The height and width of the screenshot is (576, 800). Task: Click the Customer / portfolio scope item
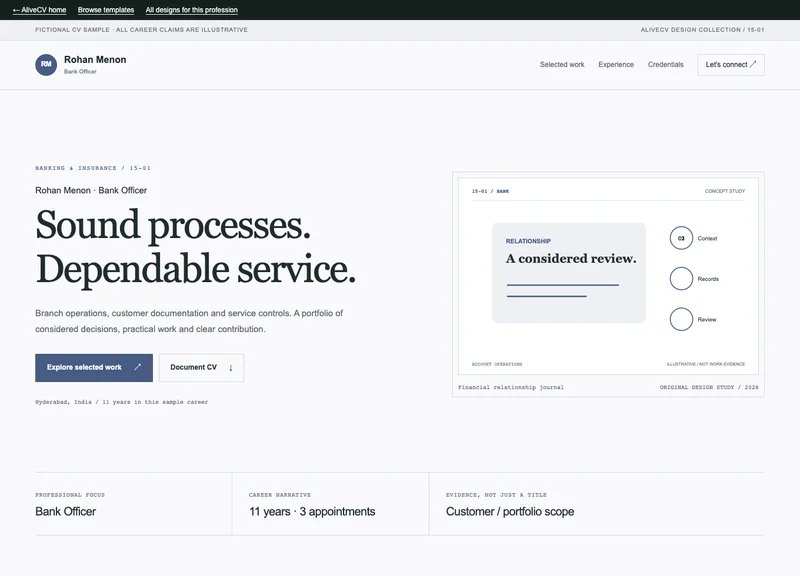click(510, 511)
